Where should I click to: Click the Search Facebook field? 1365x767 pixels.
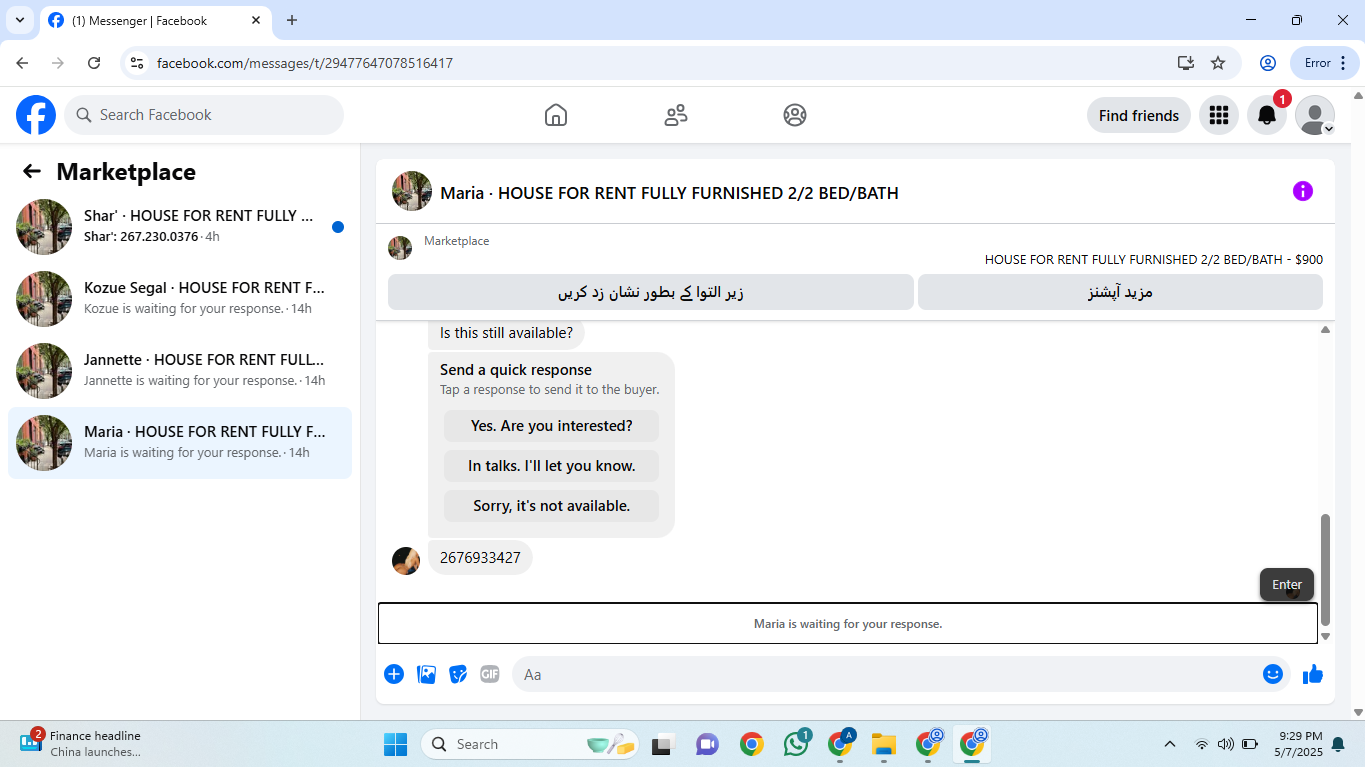(x=204, y=115)
